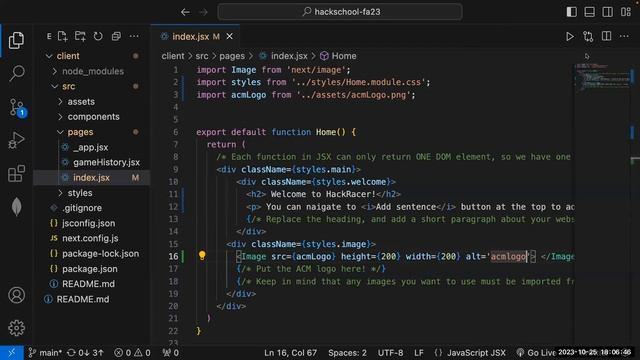The image size is (640, 360).
Task: Toggle the primary side bar
Action: 571,12
